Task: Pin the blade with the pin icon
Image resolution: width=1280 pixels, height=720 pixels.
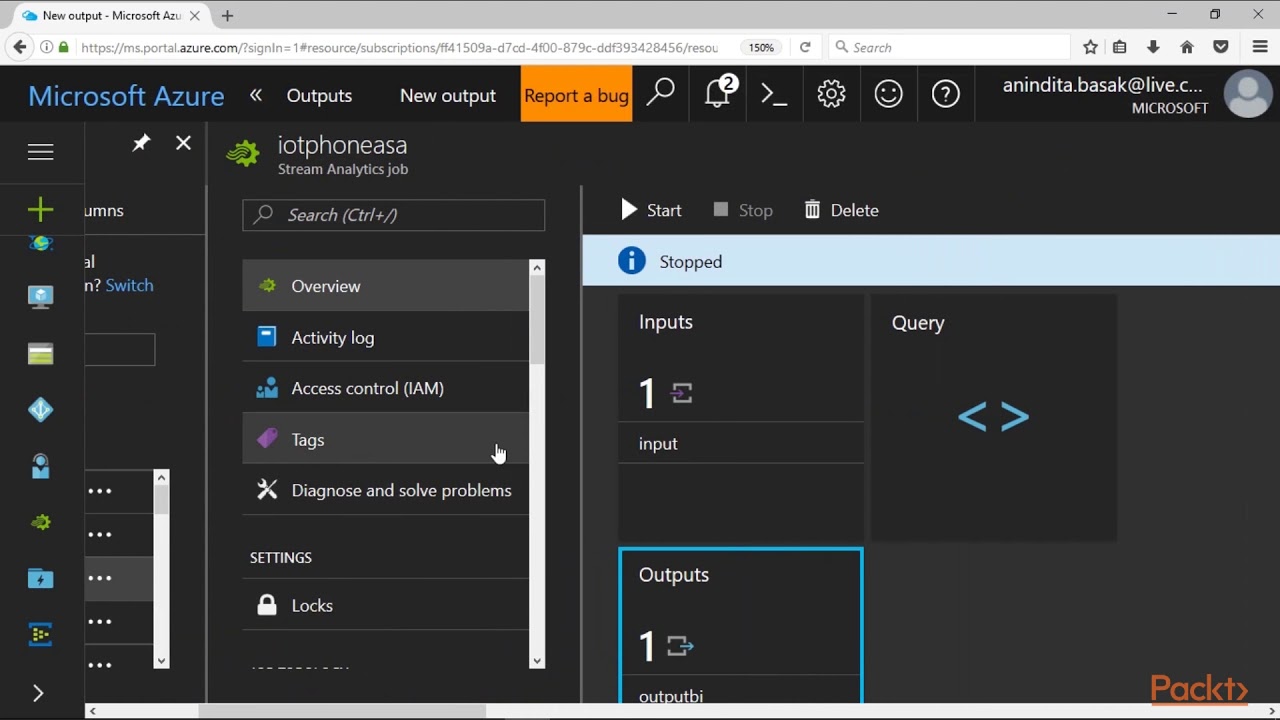Action: (x=141, y=144)
